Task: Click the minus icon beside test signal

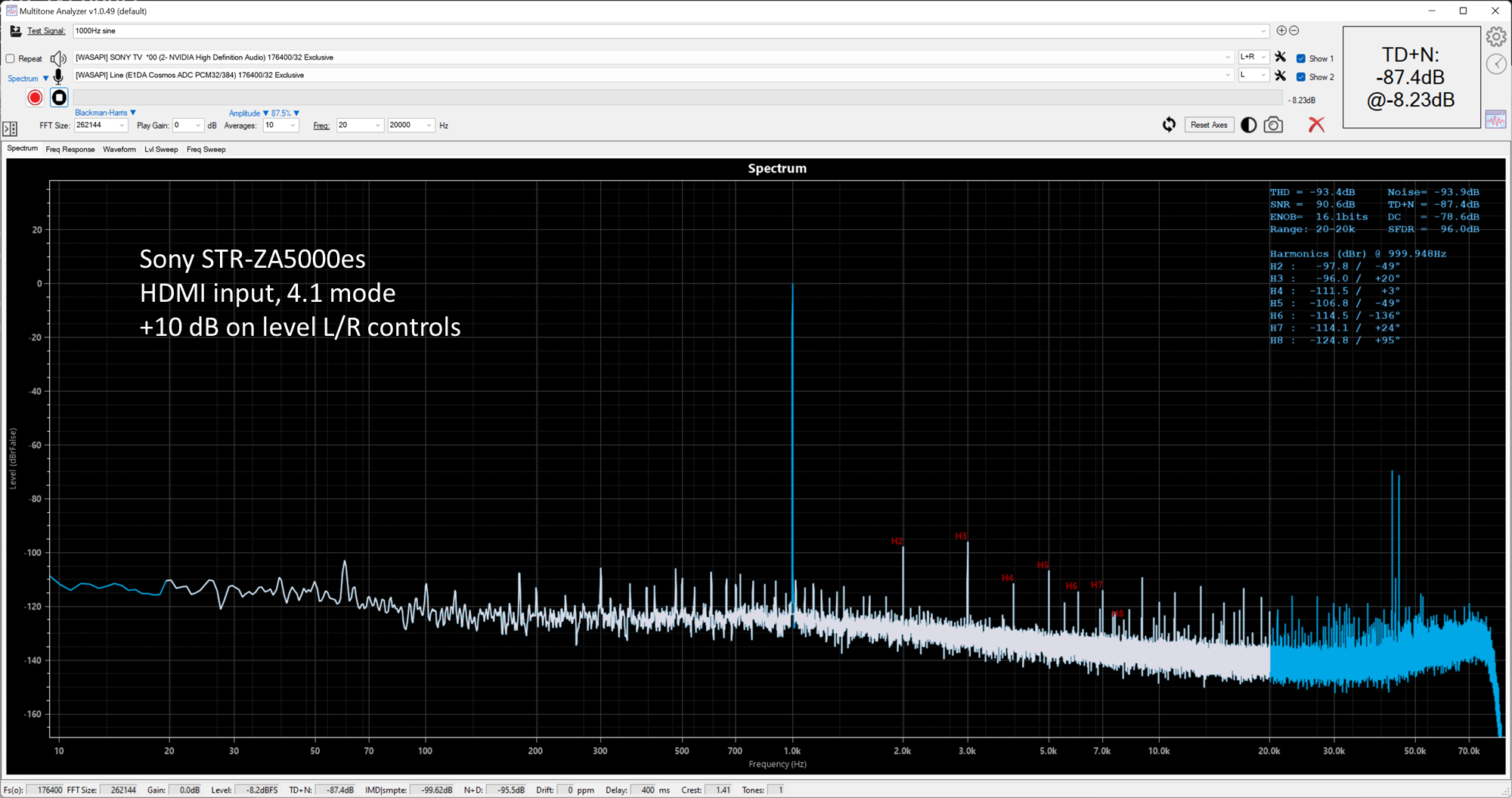Action: click(1294, 30)
